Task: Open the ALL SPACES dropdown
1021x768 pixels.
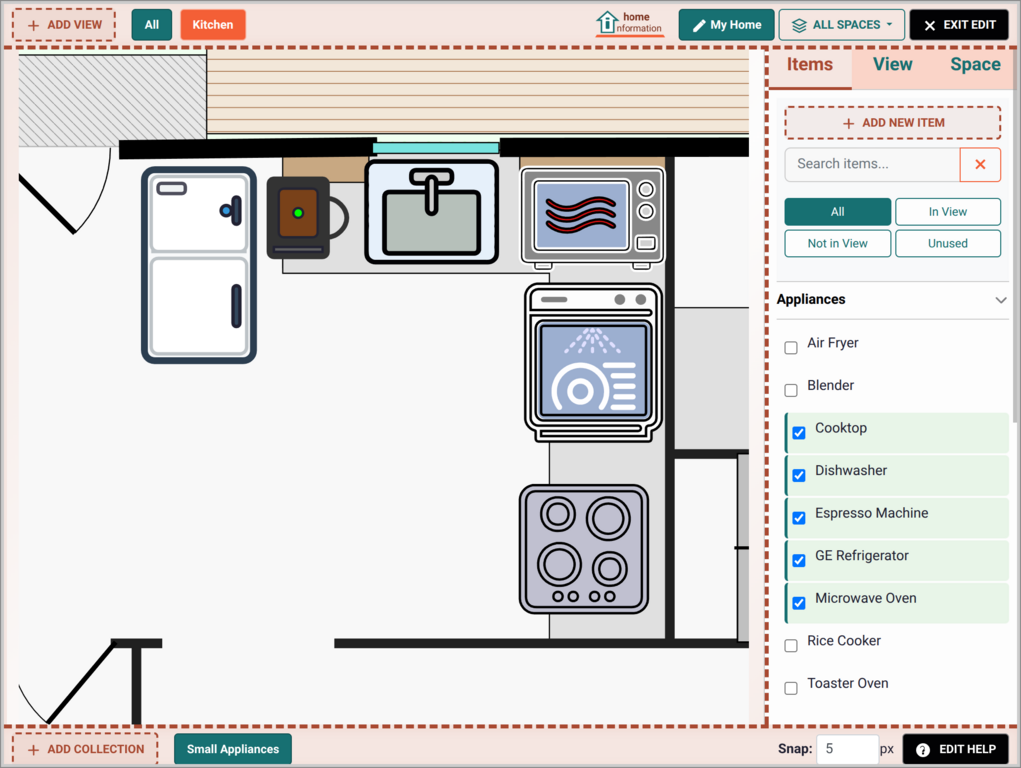Action: tap(841, 25)
